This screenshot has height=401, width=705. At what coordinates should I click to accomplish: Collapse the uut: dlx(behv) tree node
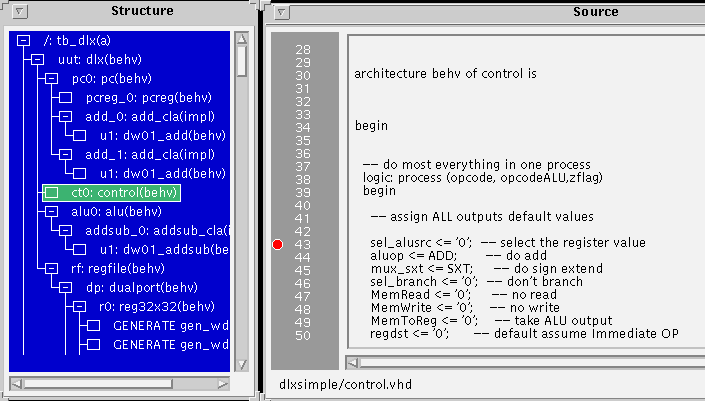tap(37, 60)
